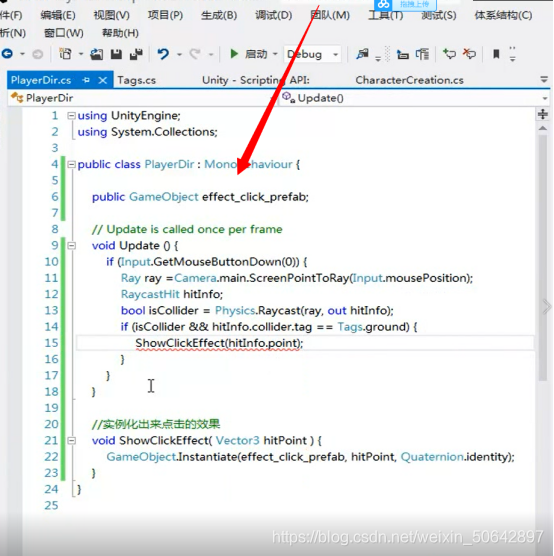
Task: Click the green-plus bookmark action icon
Action: [449, 54]
